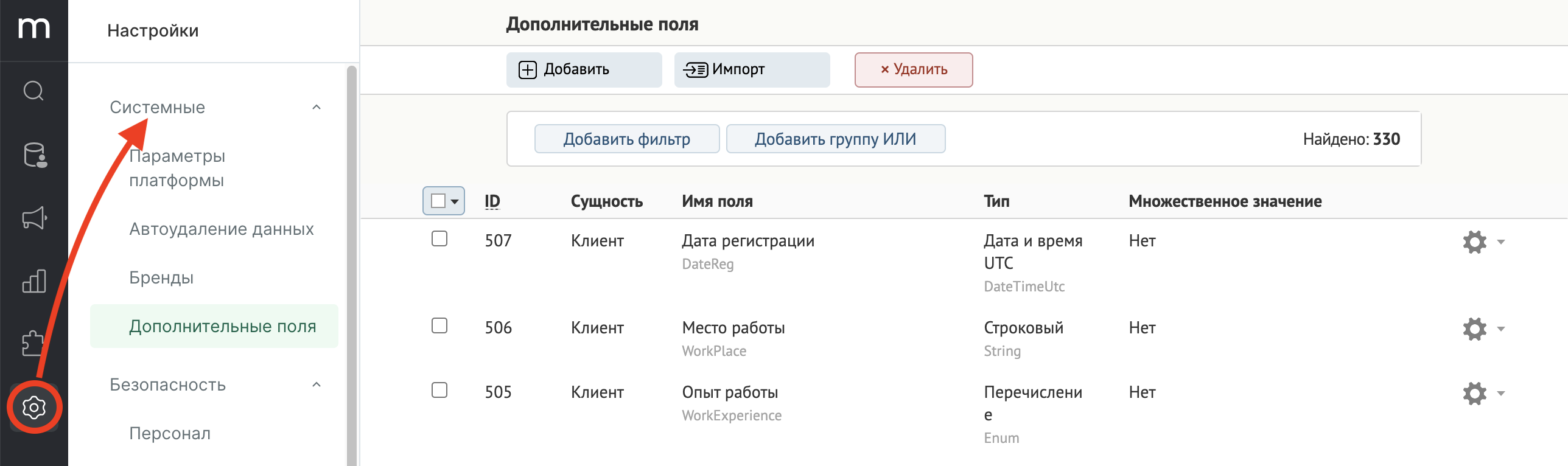The height and width of the screenshot is (466, 1568).
Task: Open actions dropdown arrow for row 505
Action: (1501, 394)
